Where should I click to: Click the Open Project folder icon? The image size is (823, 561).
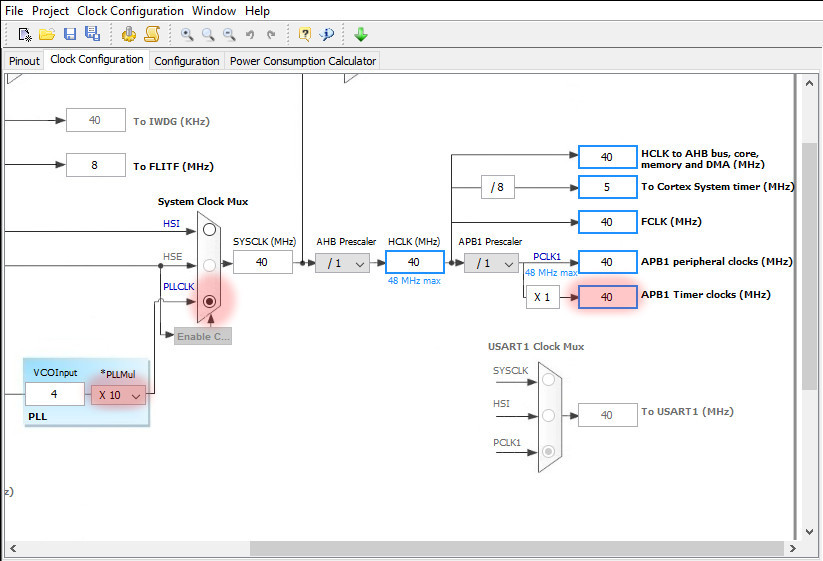47,34
